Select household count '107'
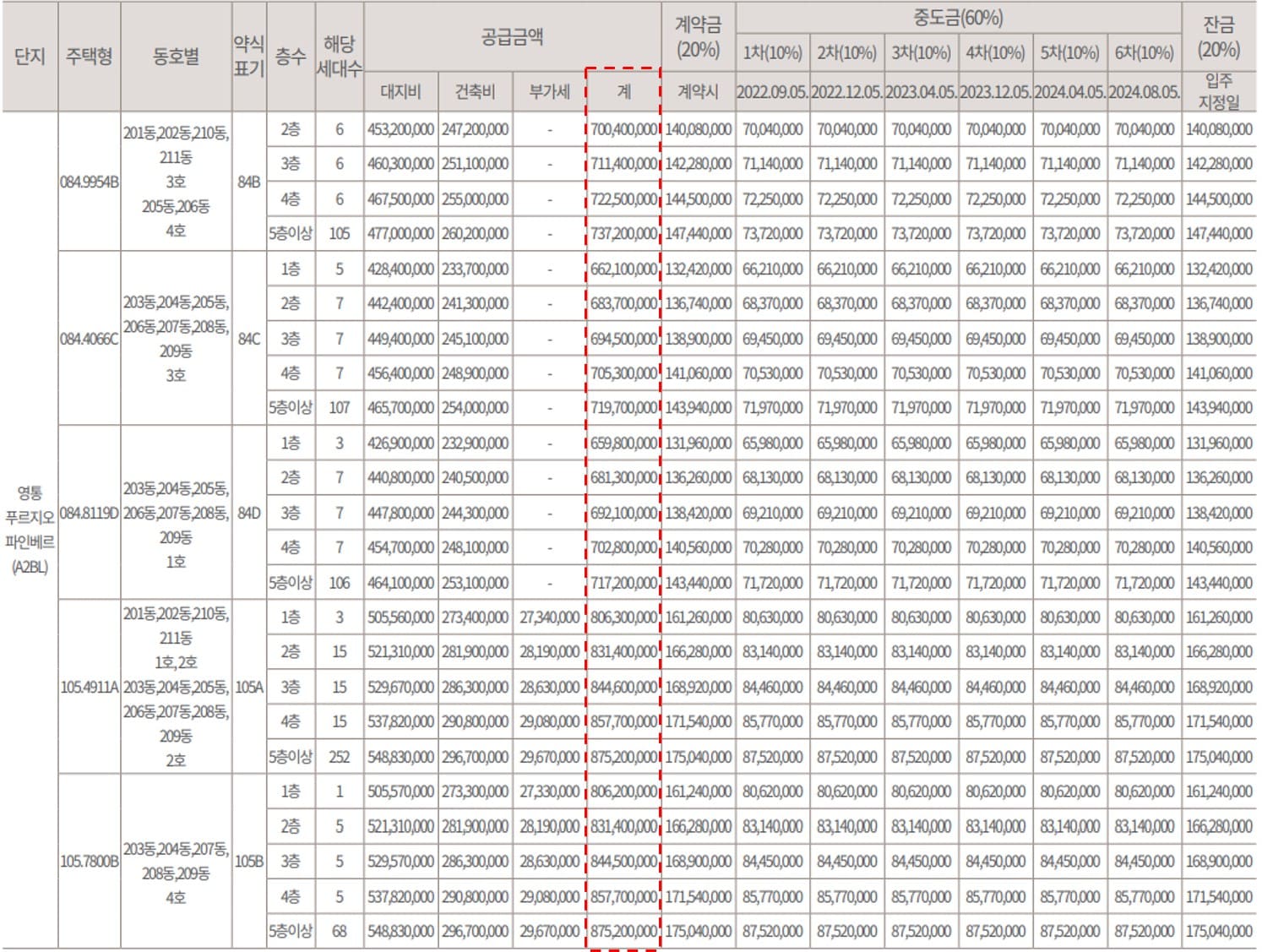Screen dimensions: 1262x952 click(340, 408)
